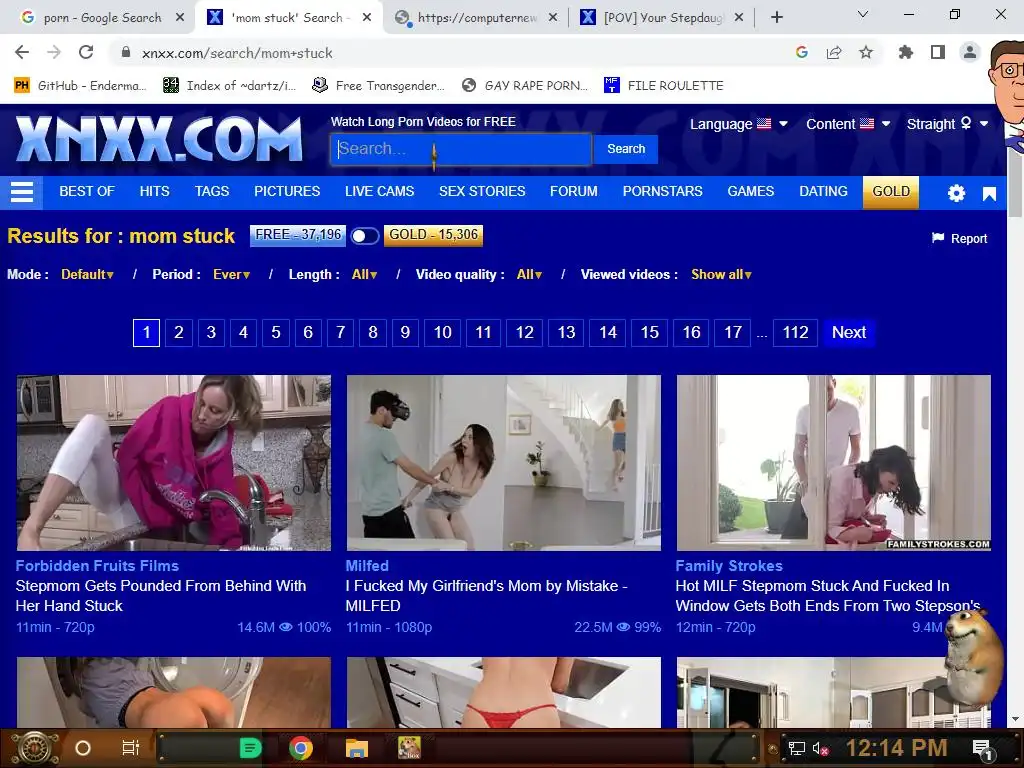Open the FILE ROULETTE bookmark
Image resolution: width=1024 pixels, height=768 pixels.
(x=664, y=86)
